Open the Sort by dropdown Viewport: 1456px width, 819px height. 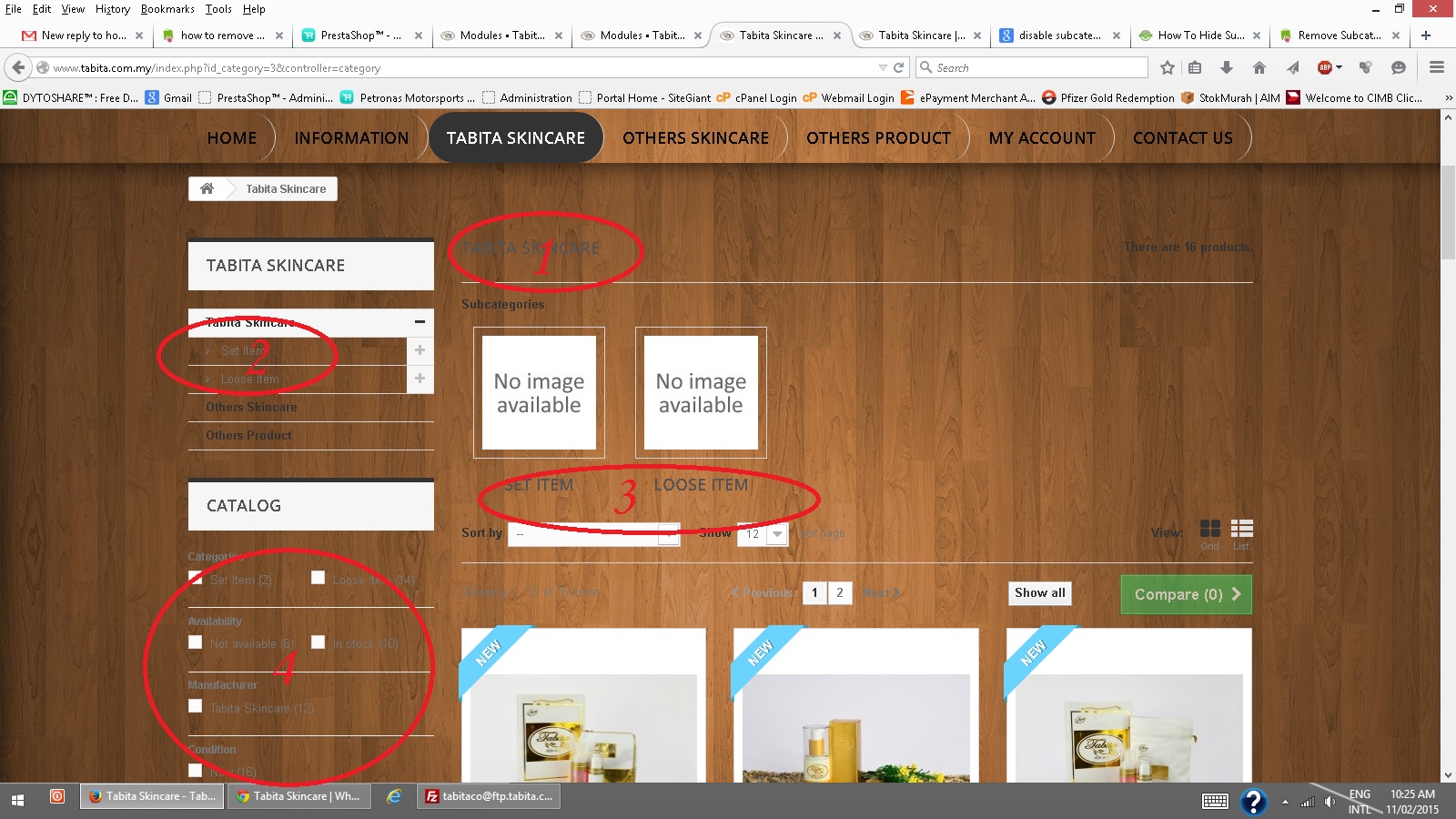tap(594, 534)
